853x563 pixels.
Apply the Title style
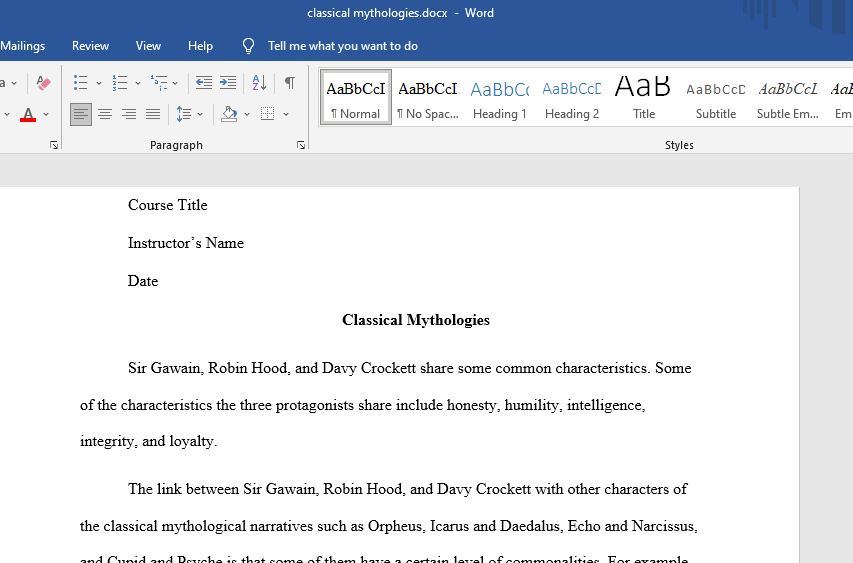[644, 97]
